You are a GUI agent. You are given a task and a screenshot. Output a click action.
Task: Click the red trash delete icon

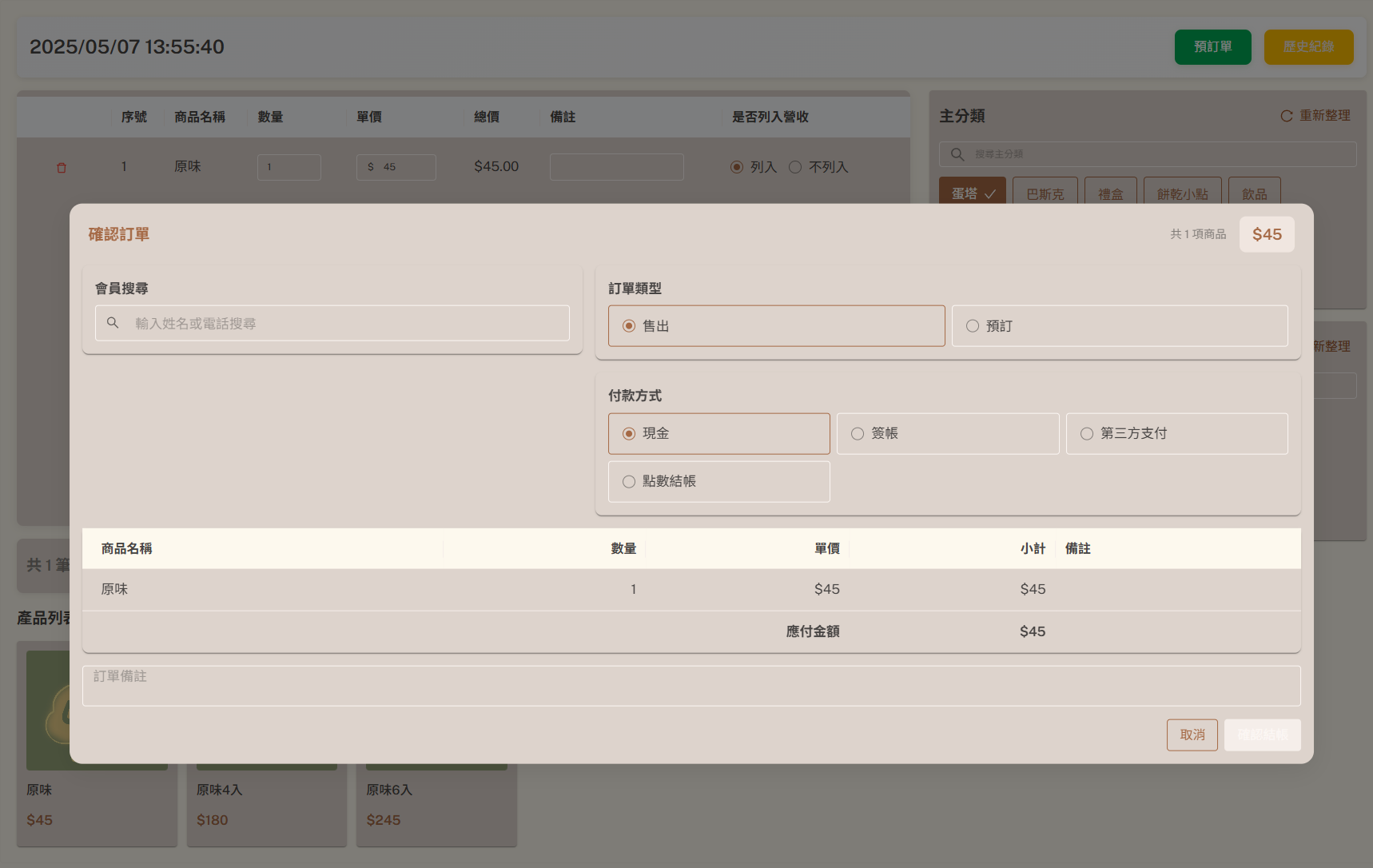pyautogui.click(x=62, y=168)
